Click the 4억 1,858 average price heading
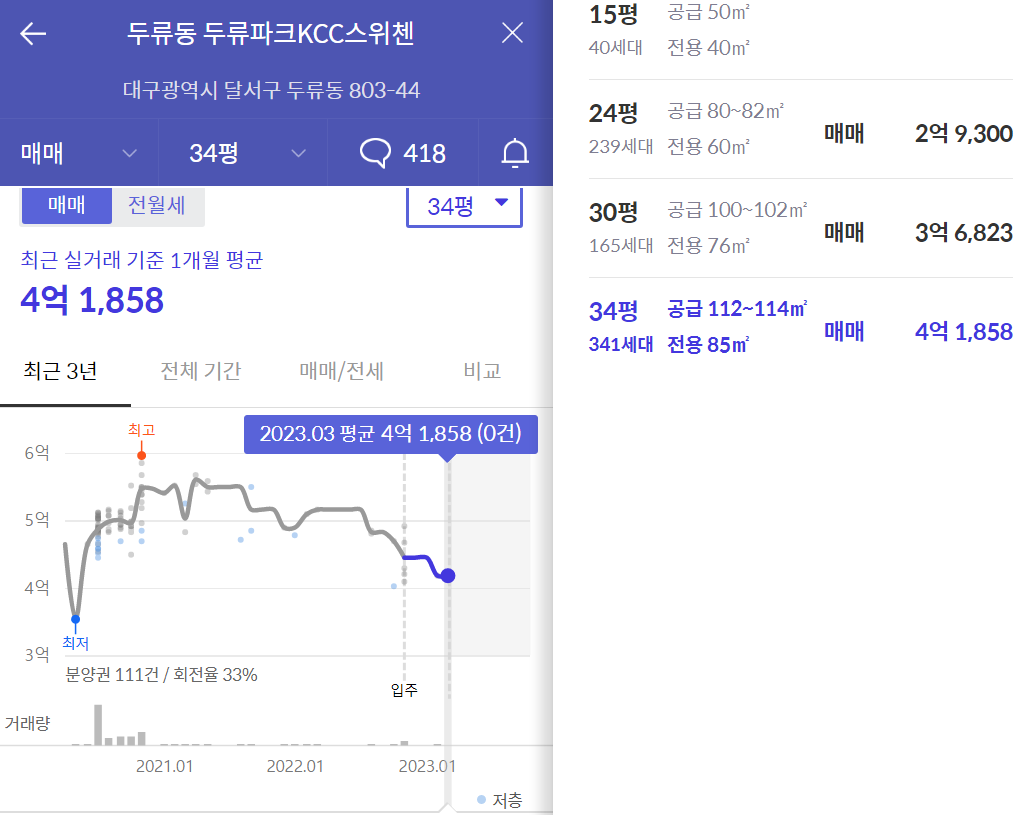Image resolution: width=1034 pixels, height=815 pixels. 92,300
